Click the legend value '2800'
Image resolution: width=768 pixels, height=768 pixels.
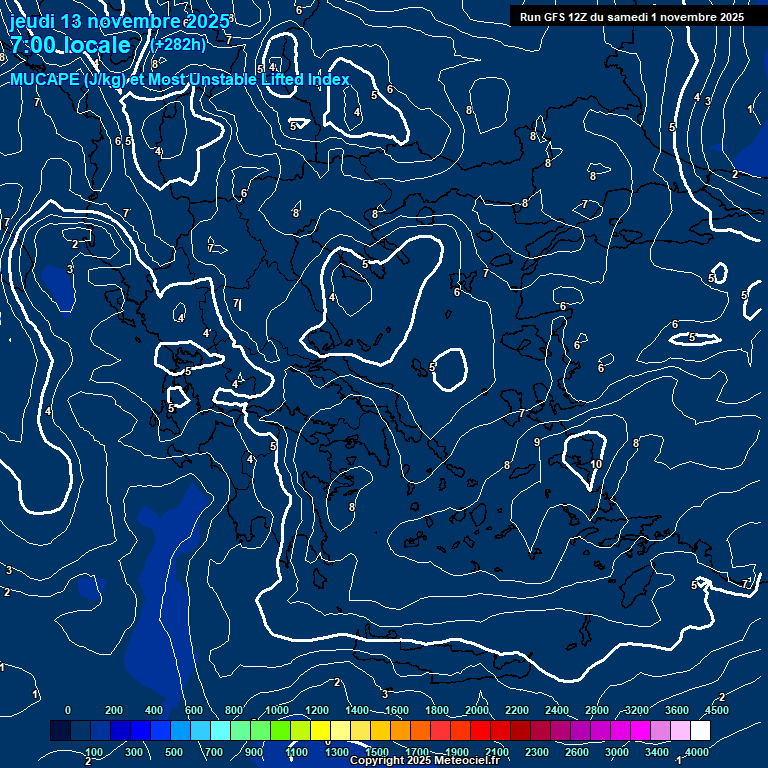tap(597, 710)
